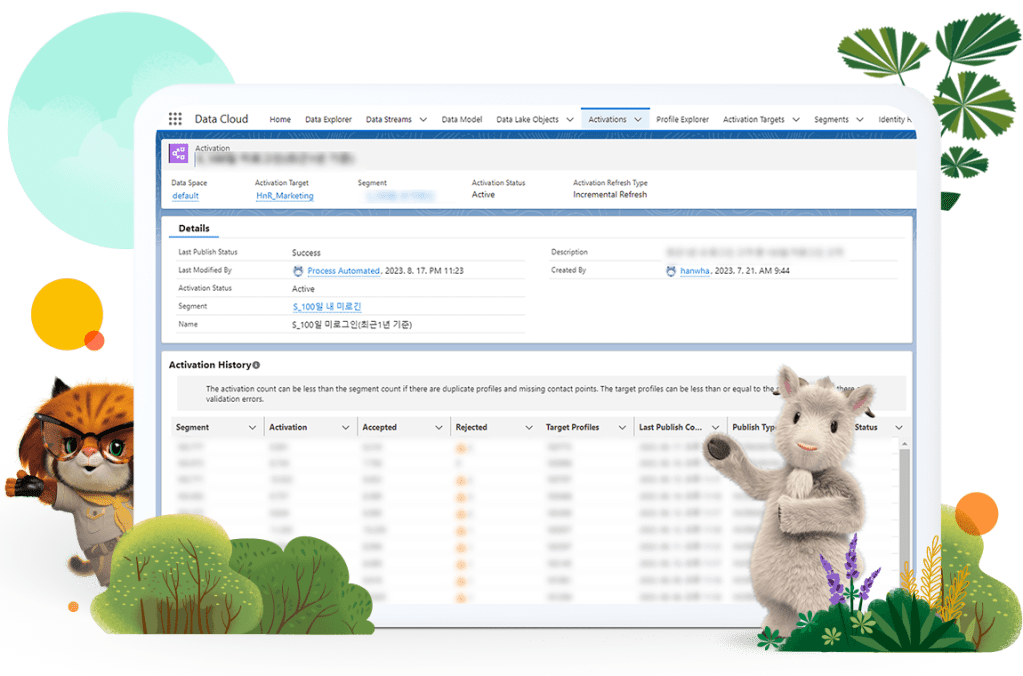The width and height of the screenshot is (1023, 676).
Task: Open the Activation Targets tab dropdown arrow
Action: (796, 120)
